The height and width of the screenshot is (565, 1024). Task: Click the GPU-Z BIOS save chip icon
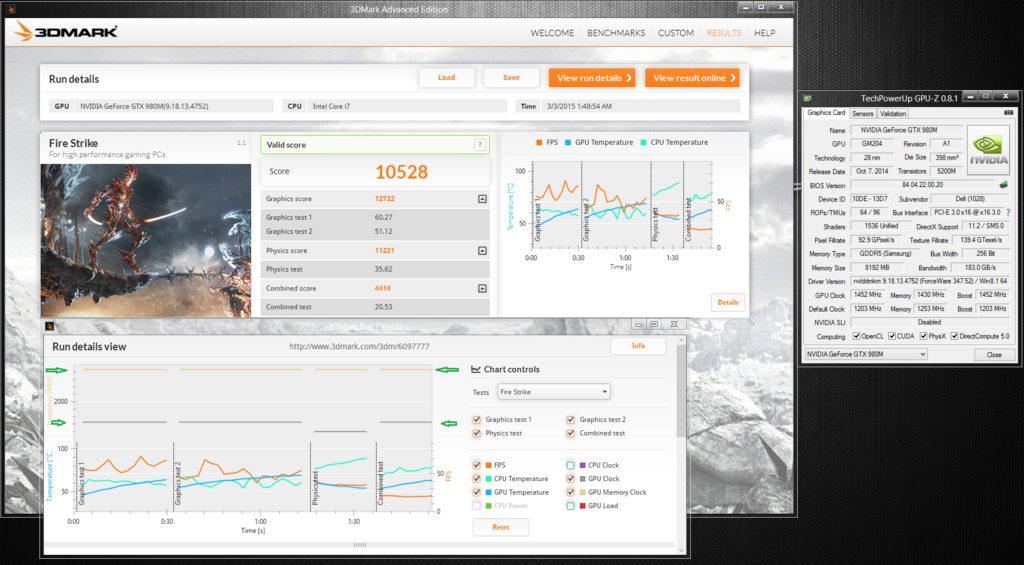(x=1003, y=185)
